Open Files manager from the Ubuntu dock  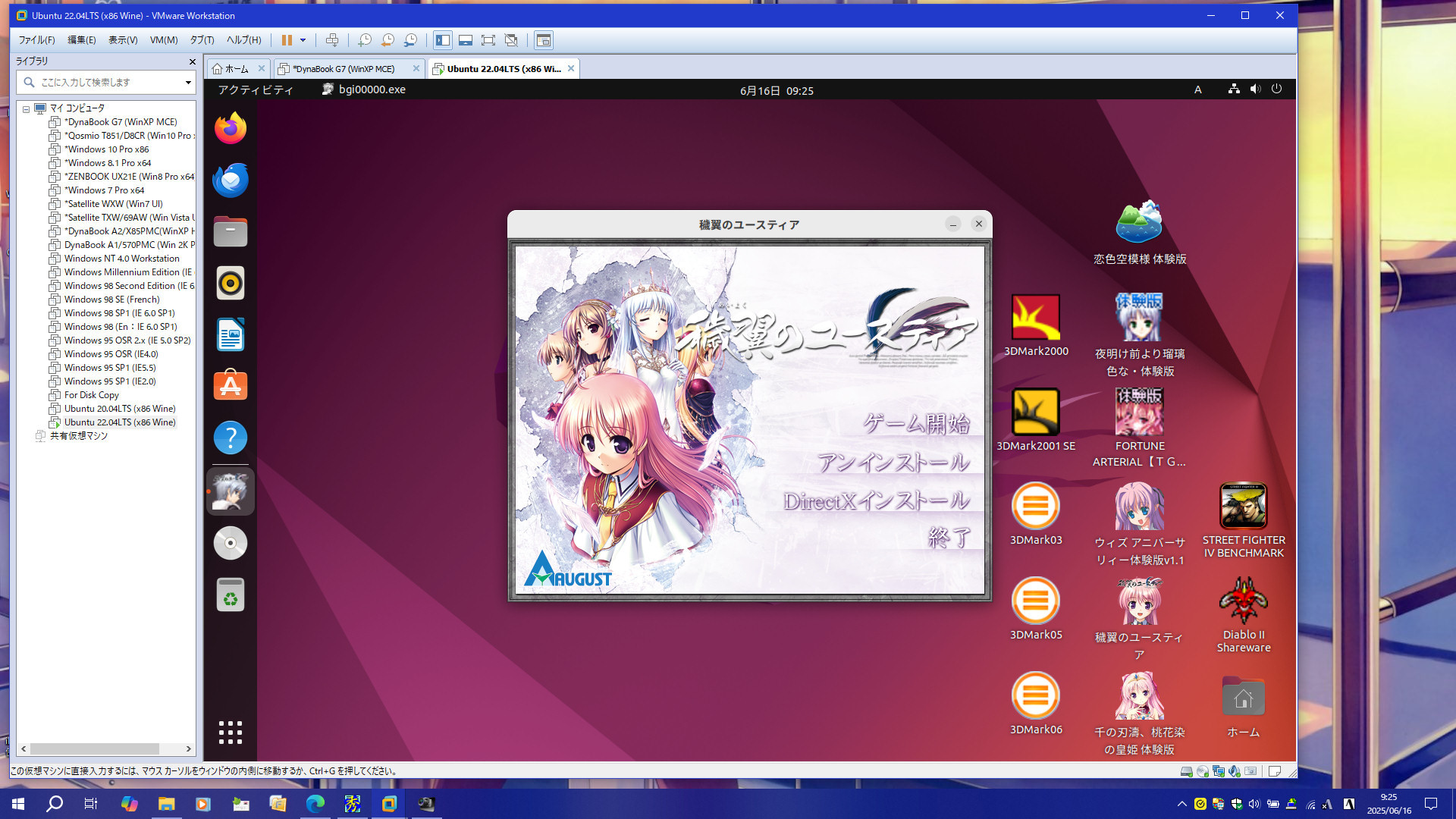[x=231, y=231]
